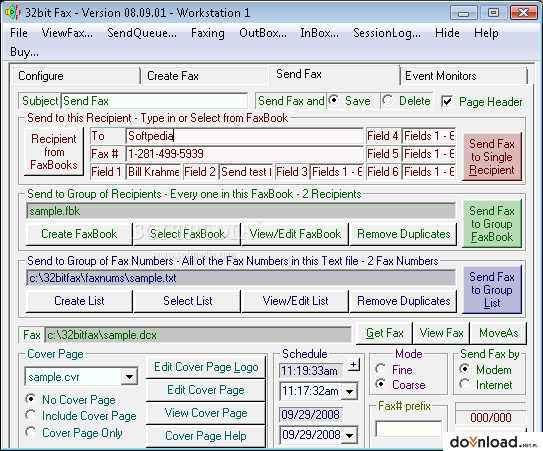Select Send Fax by Internet
This screenshot has height=451, width=543.
pyautogui.click(x=486, y=384)
